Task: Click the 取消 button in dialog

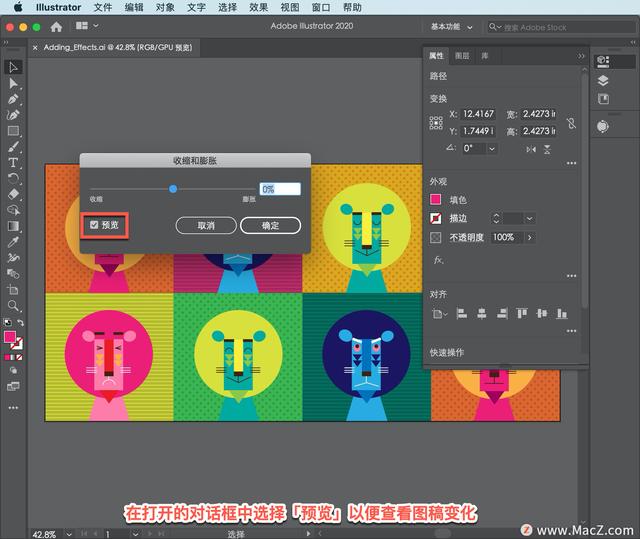Action: pyautogui.click(x=205, y=226)
